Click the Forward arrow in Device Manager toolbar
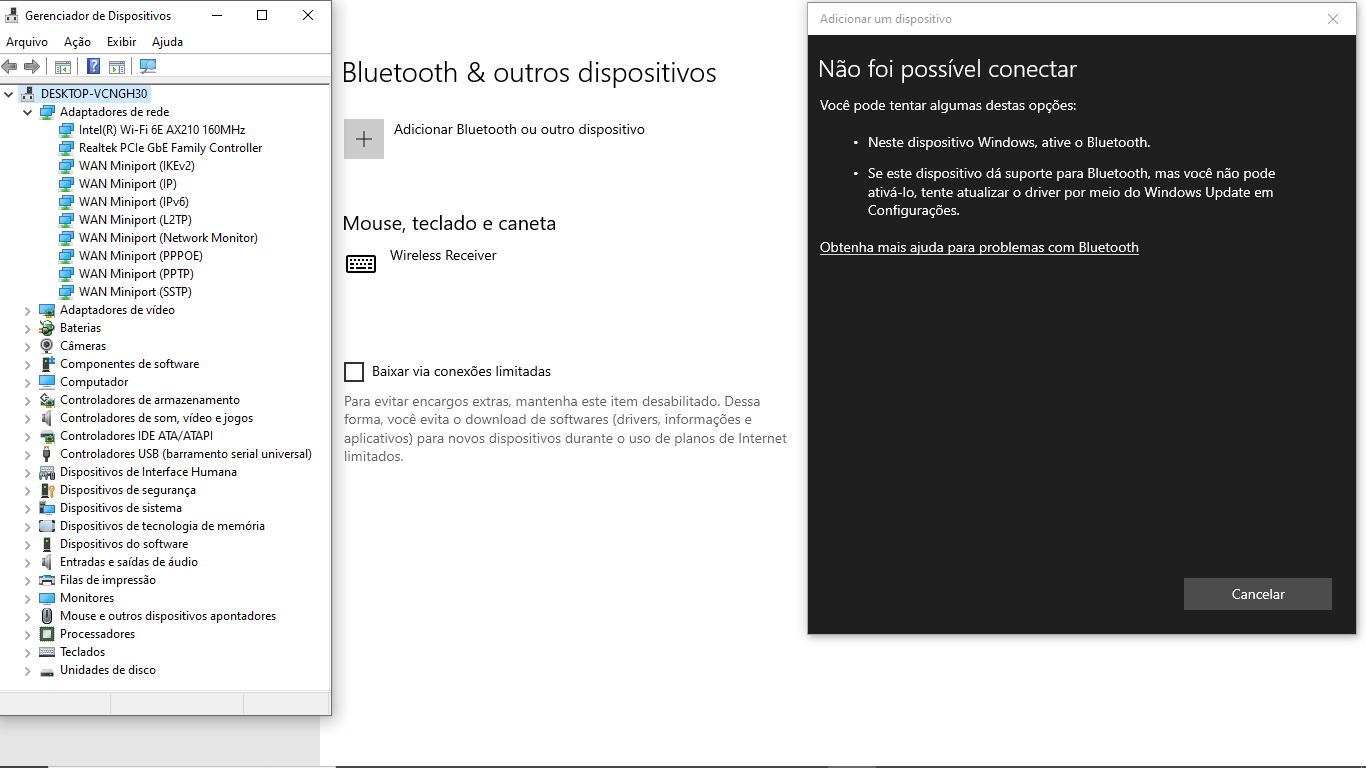This screenshot has width=1366, height=768. click(x=32, y=66)
